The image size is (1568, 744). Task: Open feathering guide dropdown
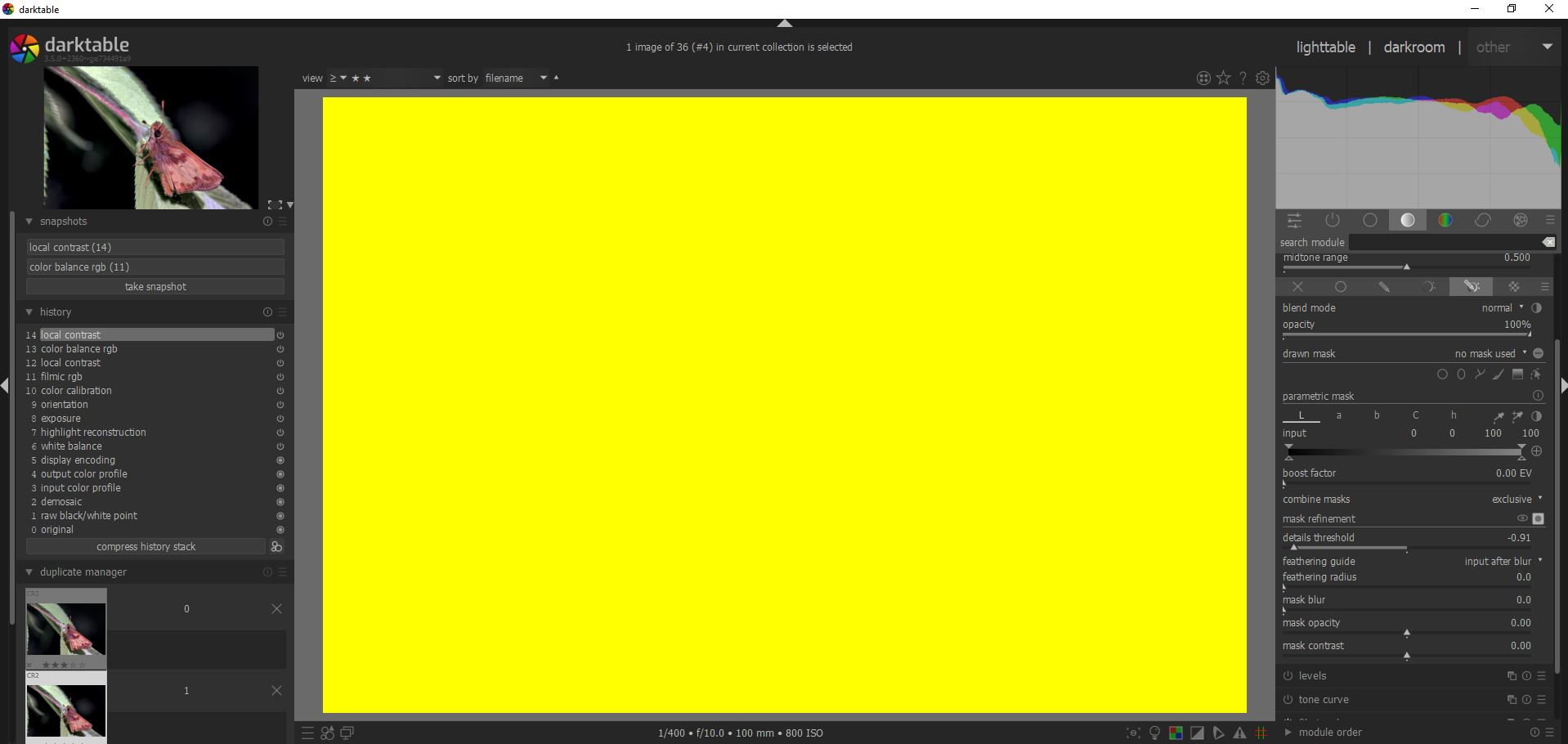pyautogui.click(x=1503, y=562)
